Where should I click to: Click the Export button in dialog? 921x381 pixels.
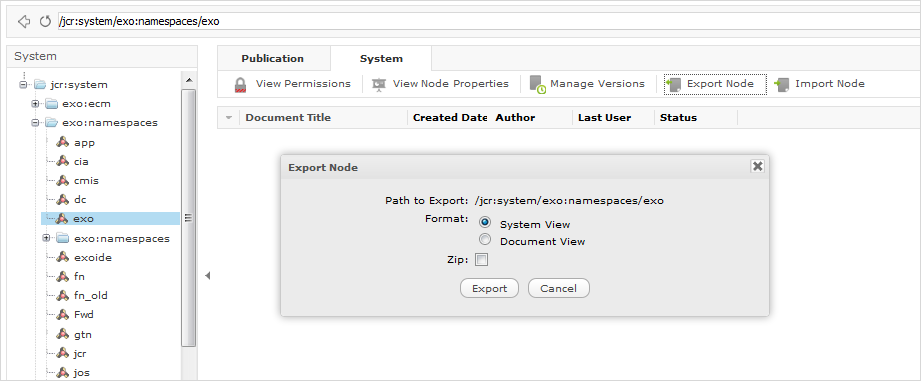point(489,288)
